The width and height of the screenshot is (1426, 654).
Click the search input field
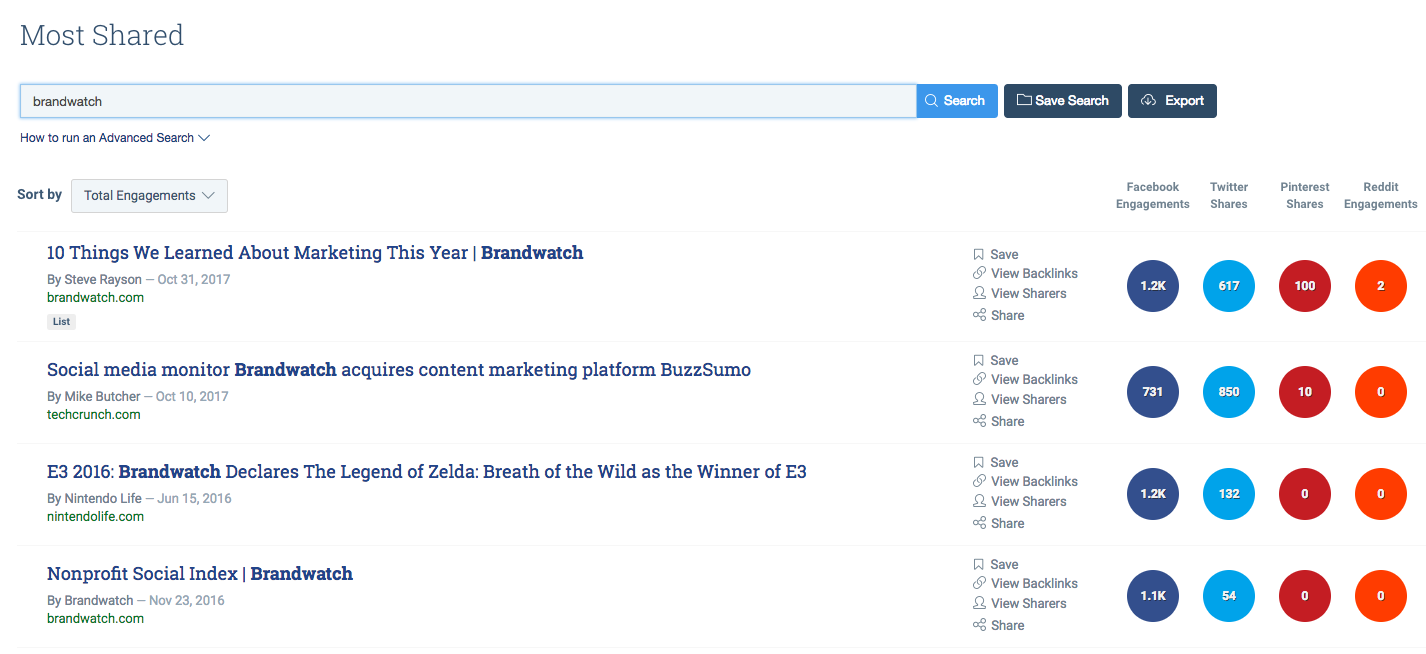pyautogui.click(x=468, y=100)
